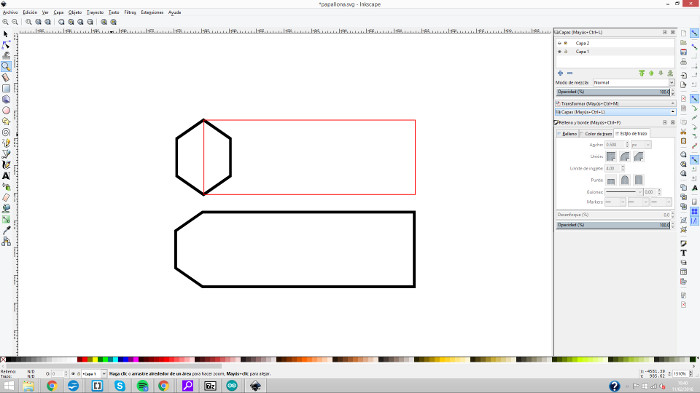Toggle current layer visibility in status bar
This screenshot has height=393, width=700.
tap(73, 374)
